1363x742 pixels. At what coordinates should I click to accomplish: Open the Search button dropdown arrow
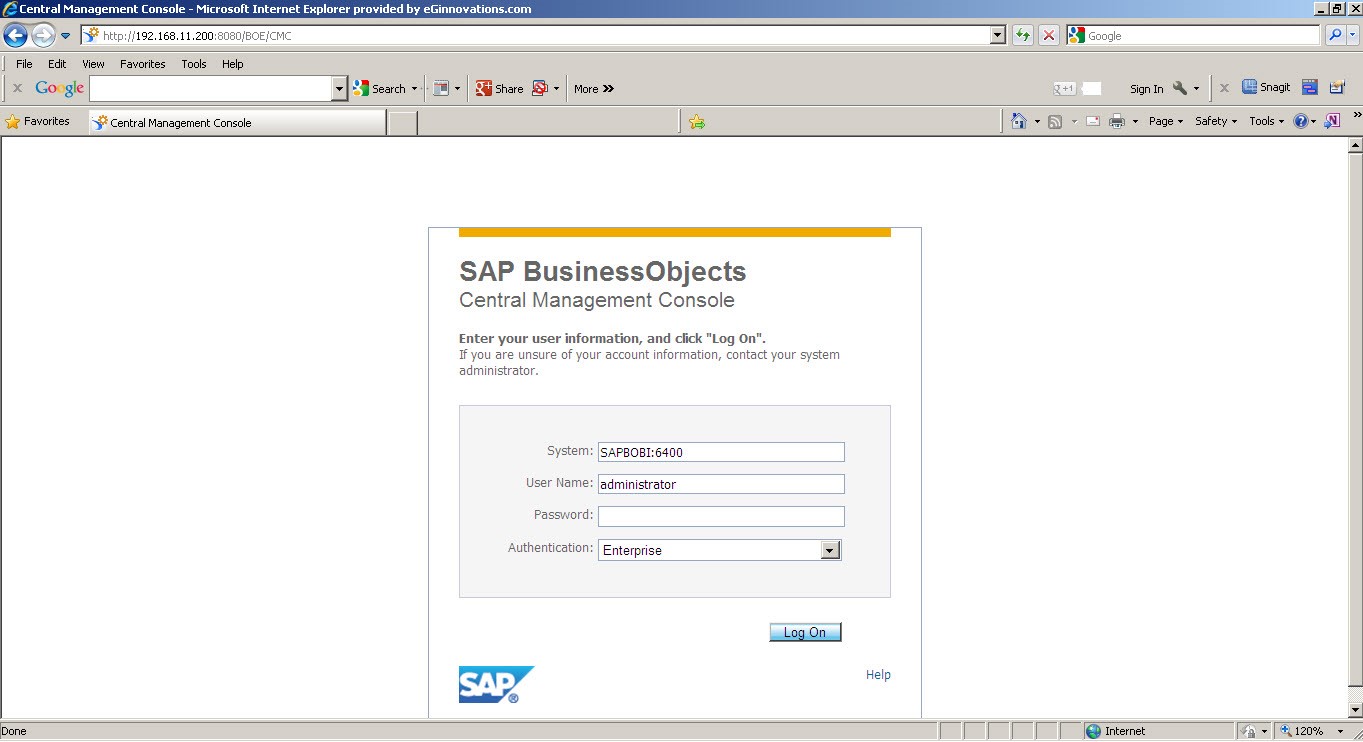pyautogui.click(x=414, y=89)
